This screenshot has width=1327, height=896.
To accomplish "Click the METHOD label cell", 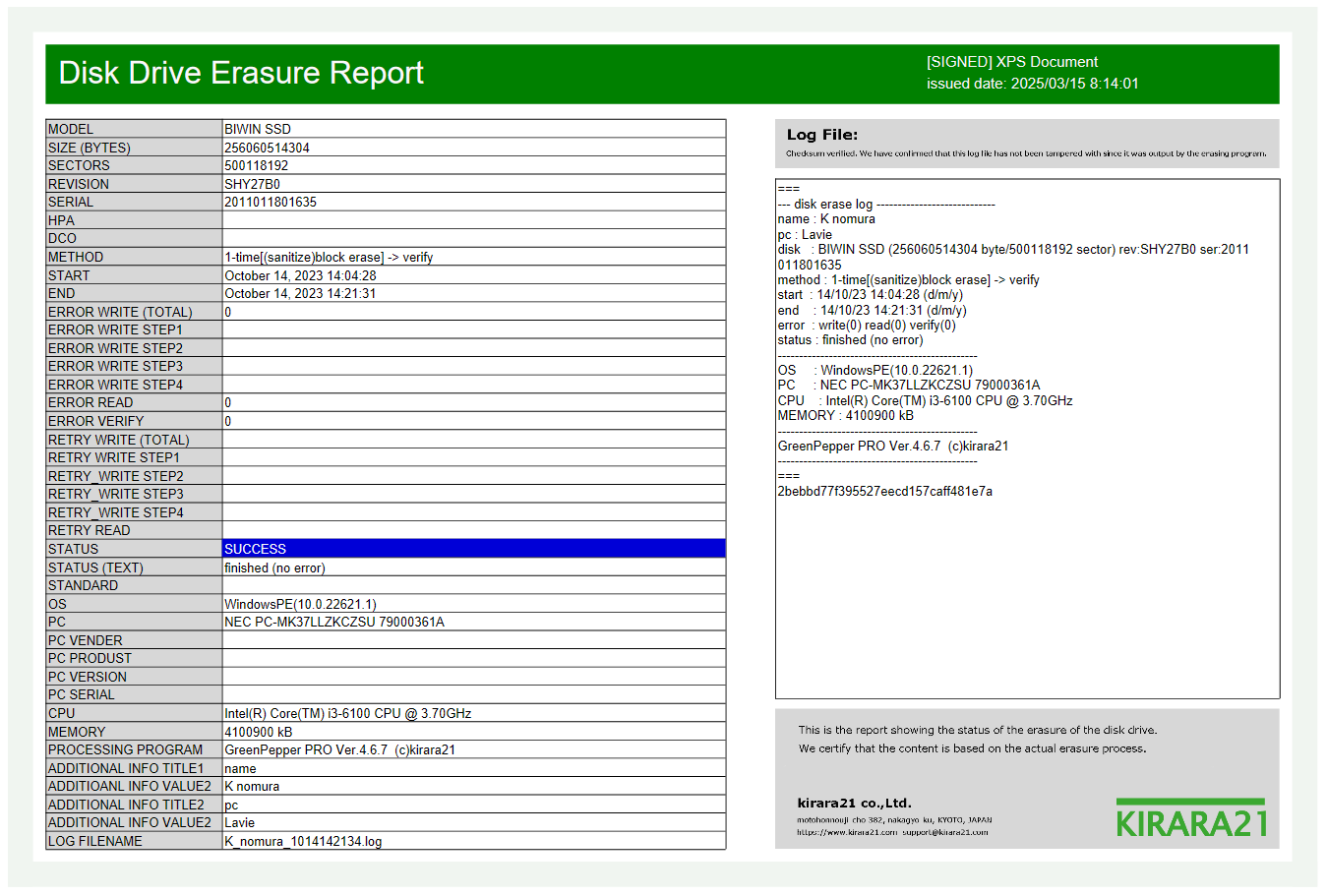I will [134, 257].
